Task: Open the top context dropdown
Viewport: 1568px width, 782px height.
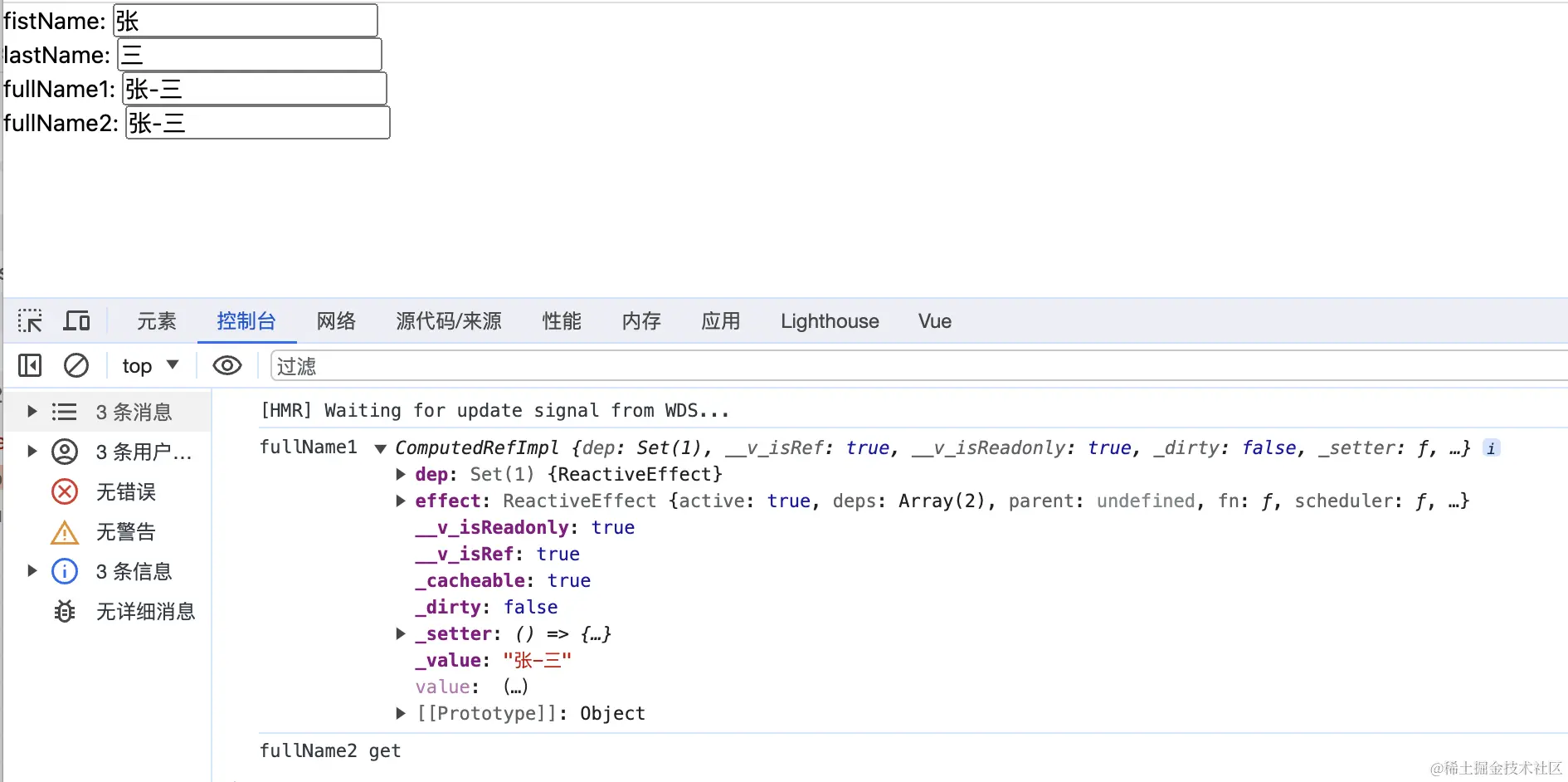Action: point(150,365)
